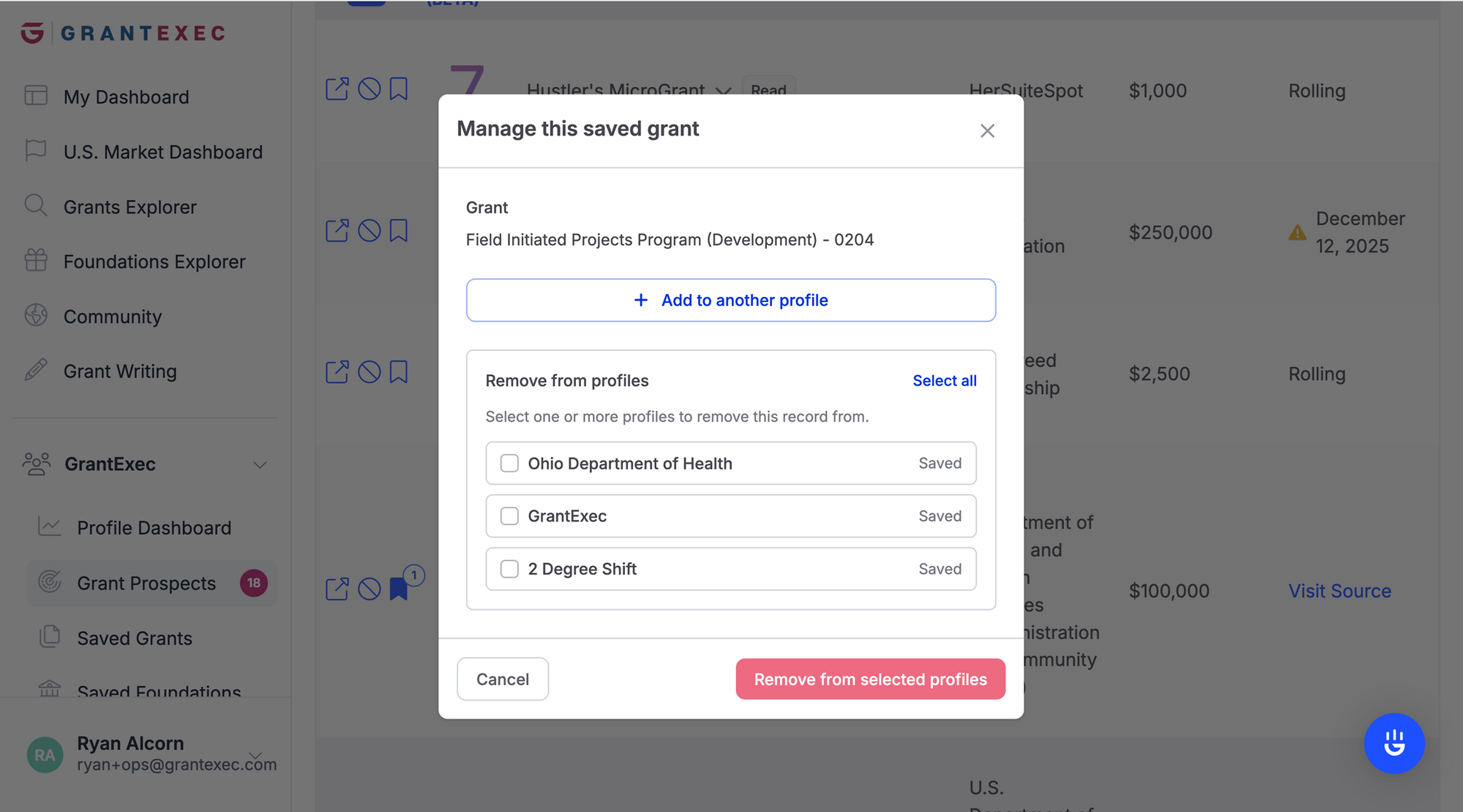Expand the GrantExec workspace dropdown
This screenshot has height=812, width=1463.
[x=260, y=464]
